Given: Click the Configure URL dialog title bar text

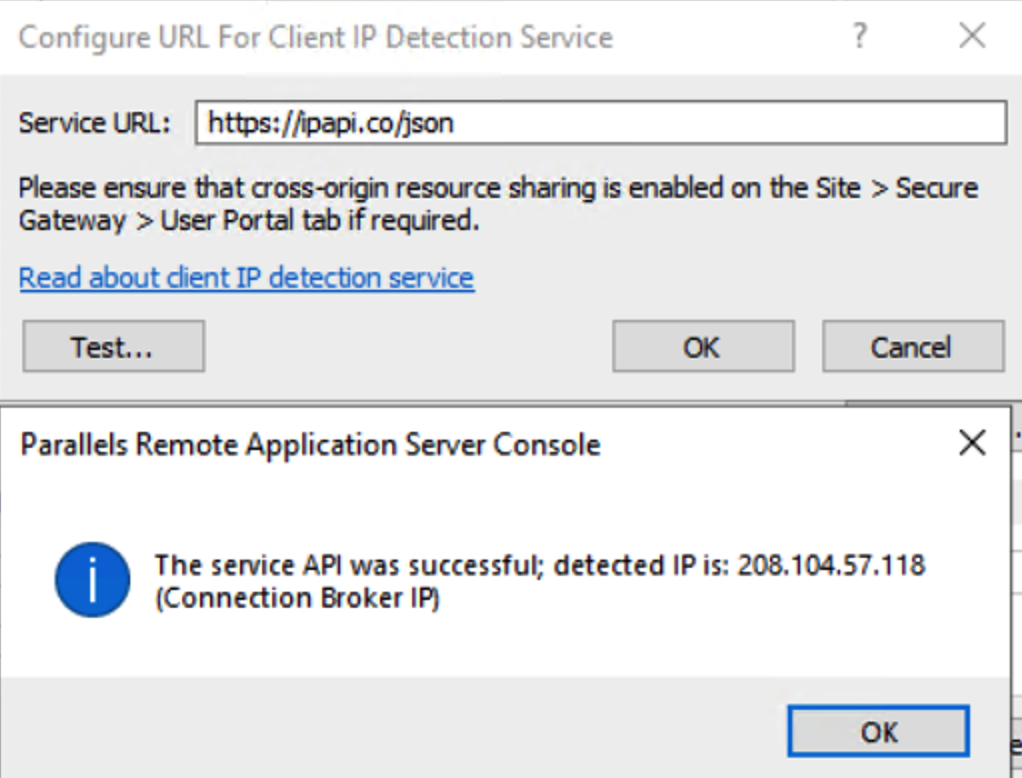Looking at the screenshot, I should pos(315,38).
